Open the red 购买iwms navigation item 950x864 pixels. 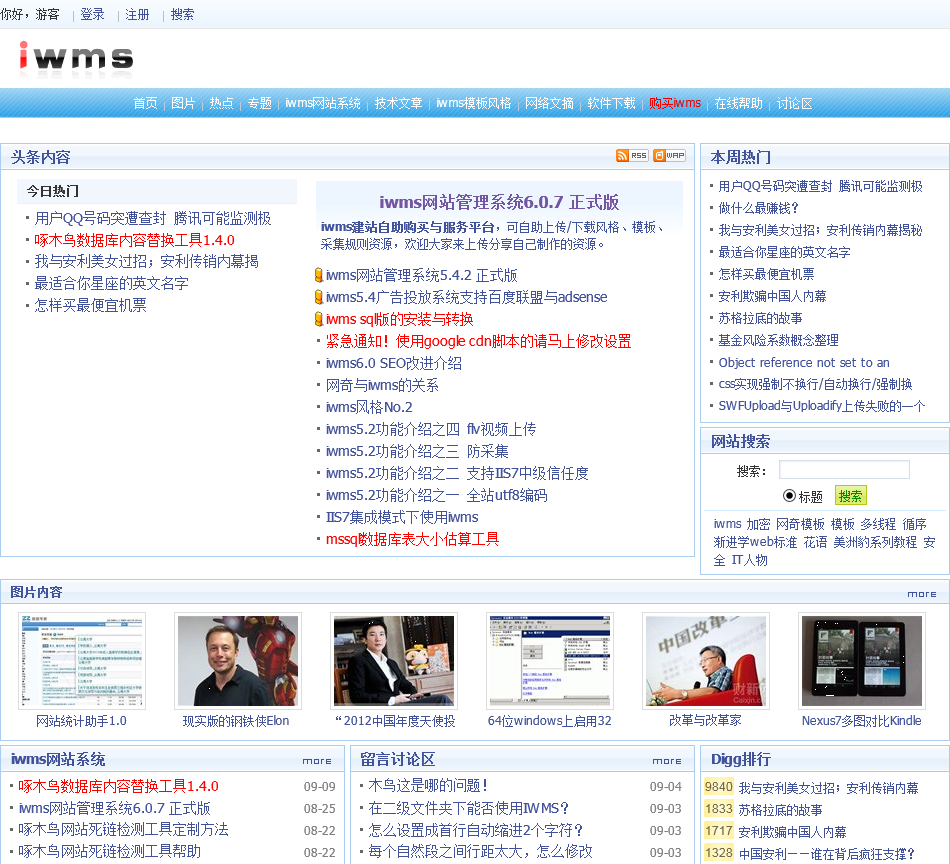pos(675,104)
